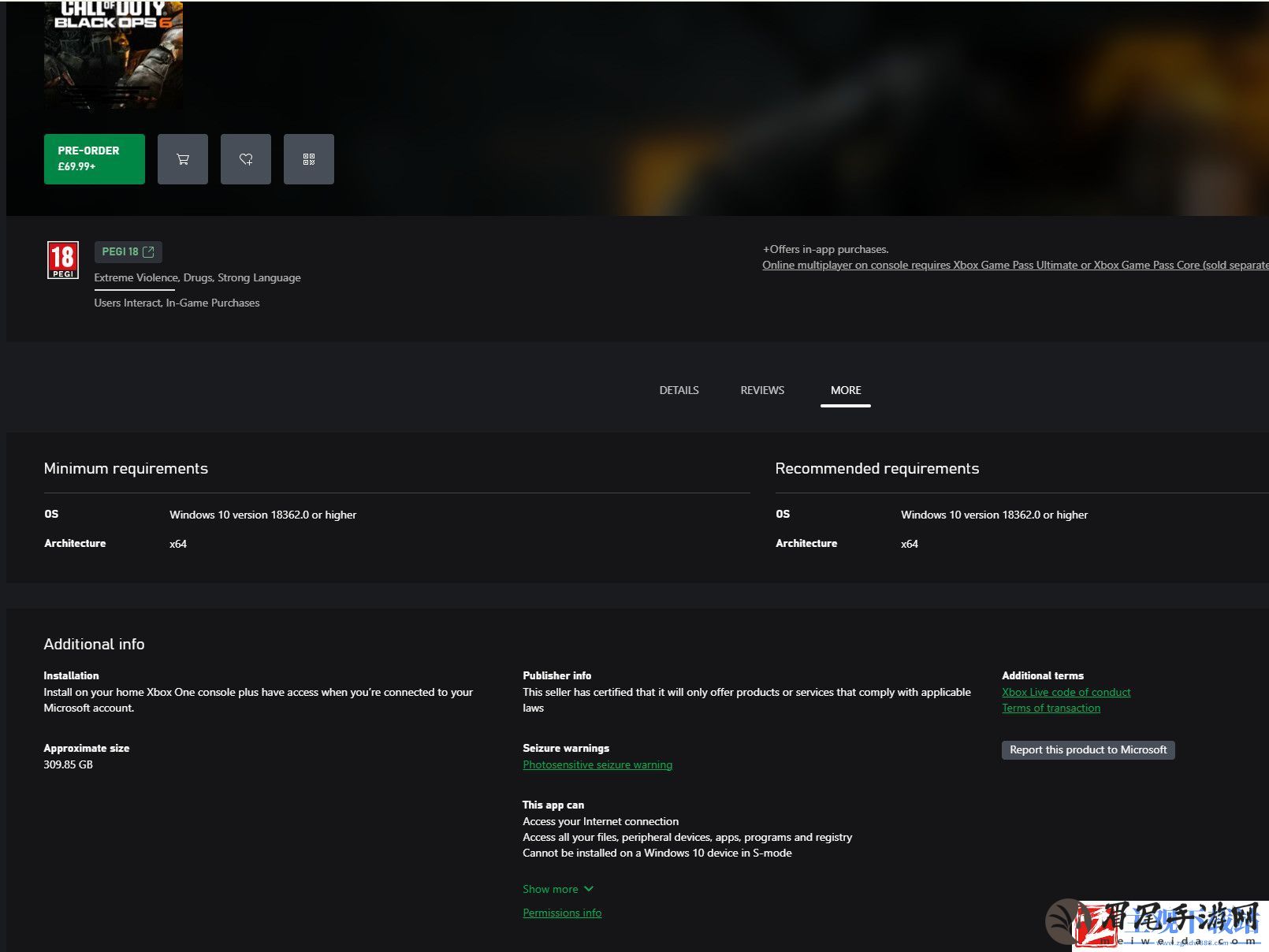The image size is (1269, 952).
Task: Open Xbox Live code of conduct
Action: point(1066,692)
